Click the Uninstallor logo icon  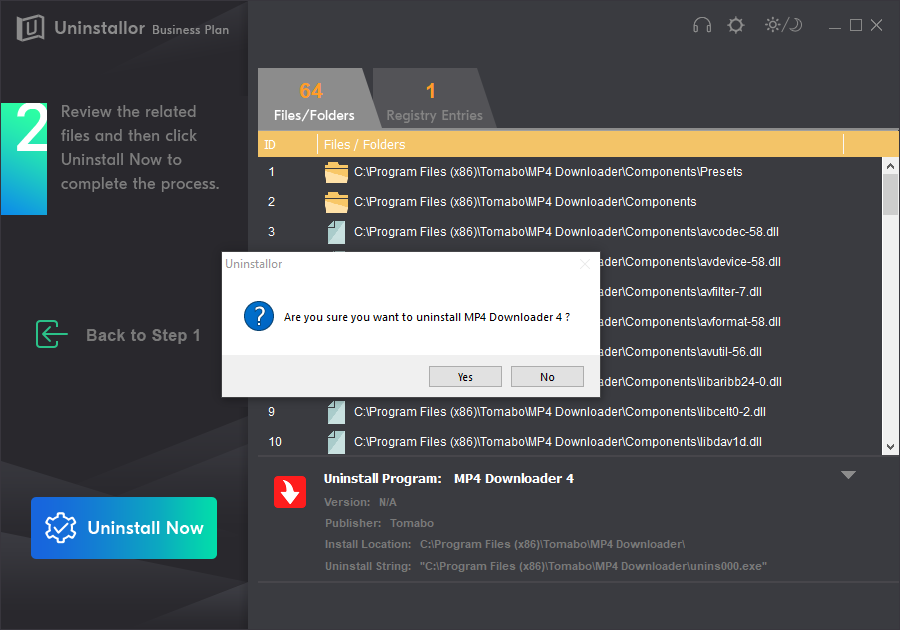(x=30, y=28)
